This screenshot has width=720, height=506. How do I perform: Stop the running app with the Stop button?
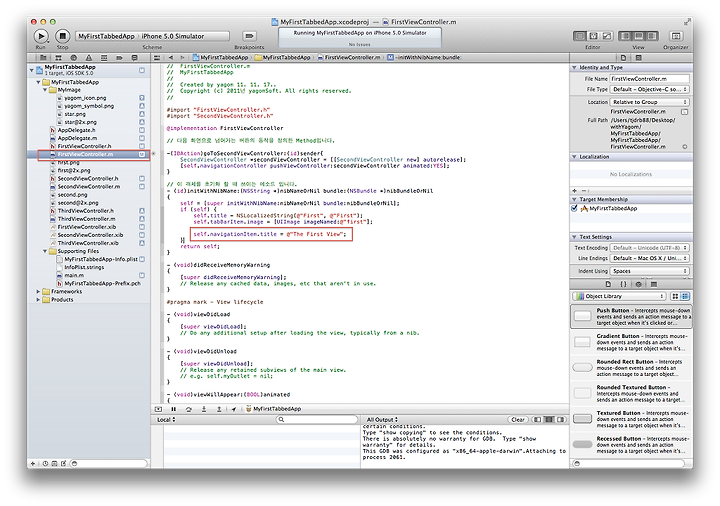point(62,36)
